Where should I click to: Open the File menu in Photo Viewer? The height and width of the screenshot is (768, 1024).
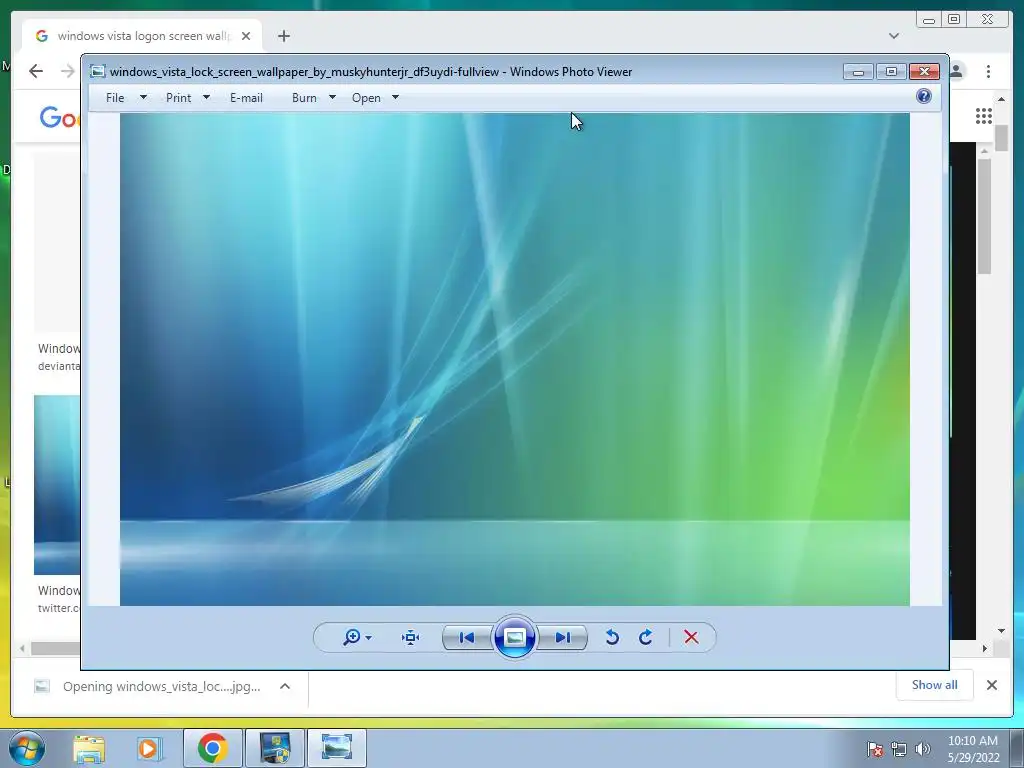coord(115,97)
